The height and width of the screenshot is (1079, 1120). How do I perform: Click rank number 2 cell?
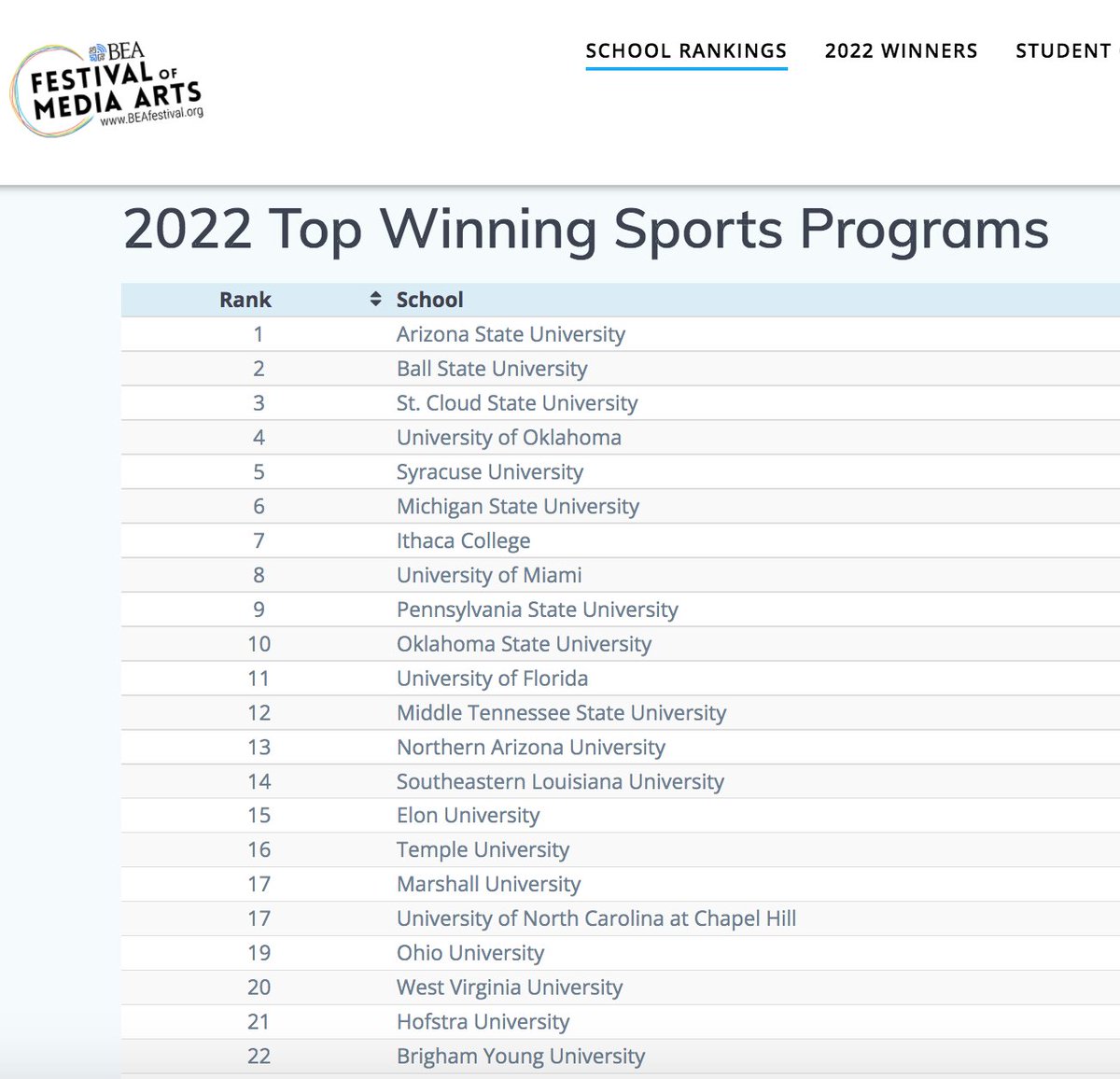pyautogui.click(x=259, y=369)
